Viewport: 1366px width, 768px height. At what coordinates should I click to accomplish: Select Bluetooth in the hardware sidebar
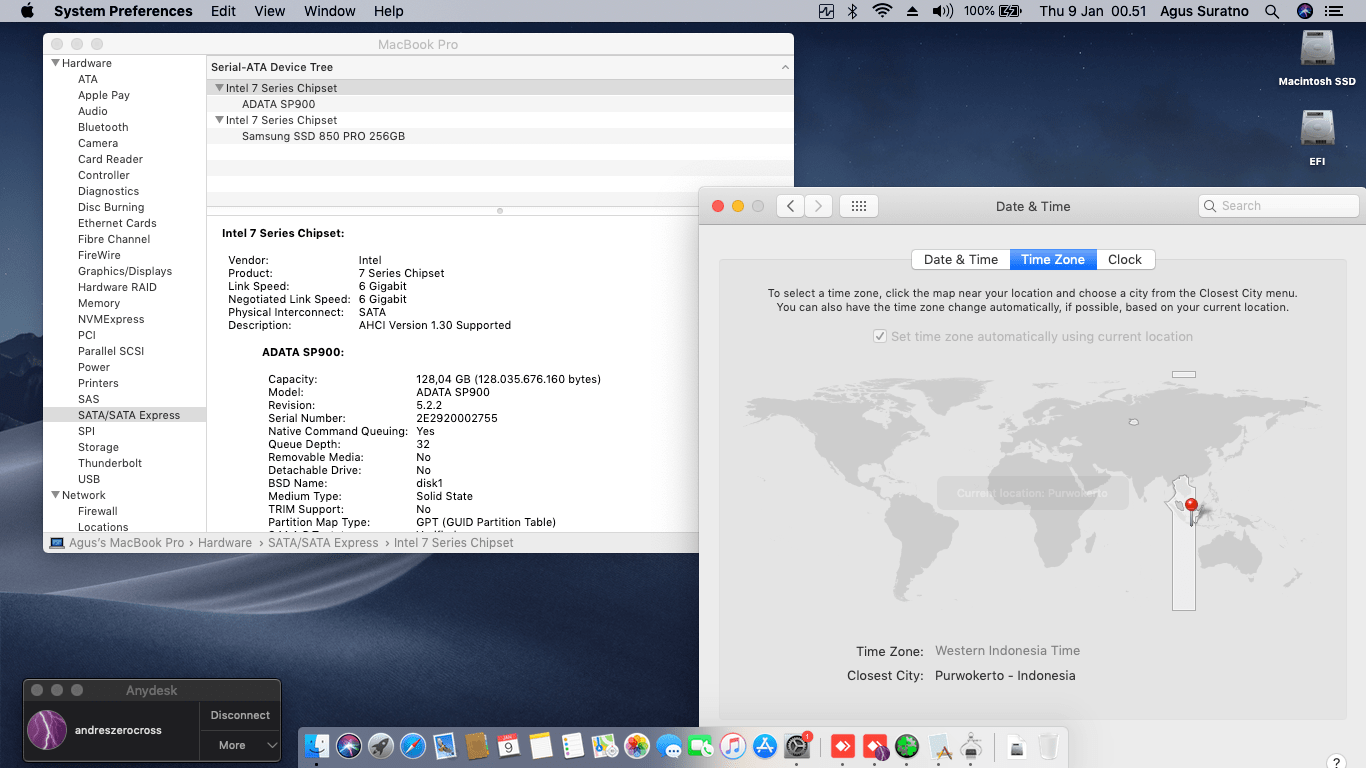[x=103, y=127]
